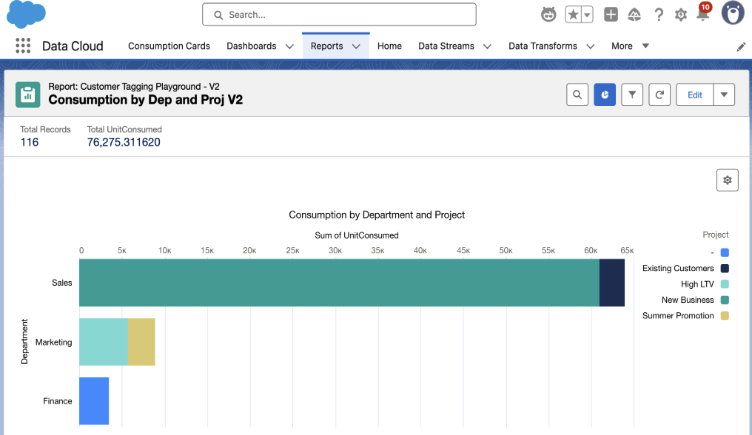
Task: Open the App Launcher grid icon
Action: click(23, 46)
